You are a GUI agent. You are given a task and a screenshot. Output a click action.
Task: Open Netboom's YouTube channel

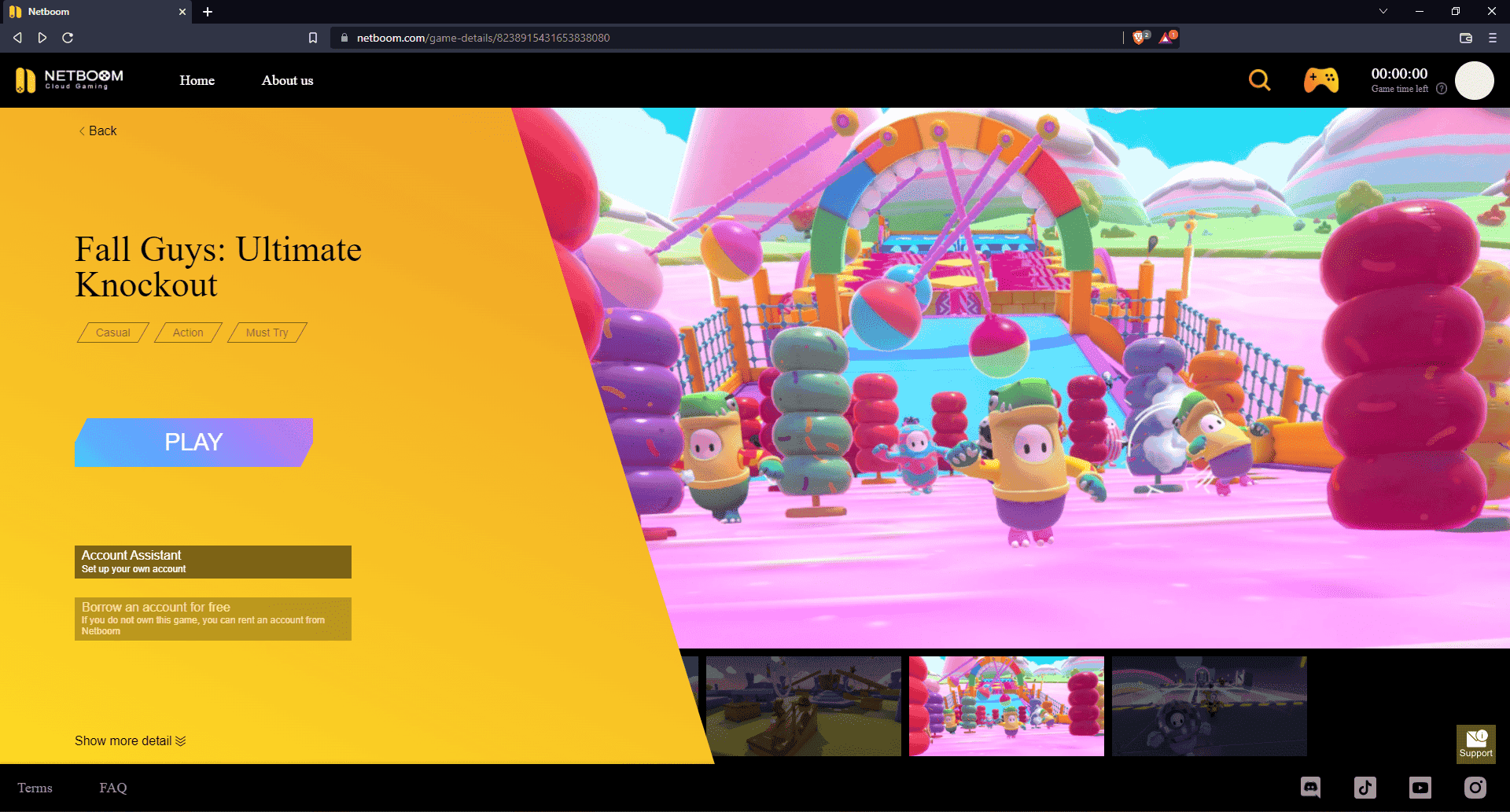pos(1420,787)
